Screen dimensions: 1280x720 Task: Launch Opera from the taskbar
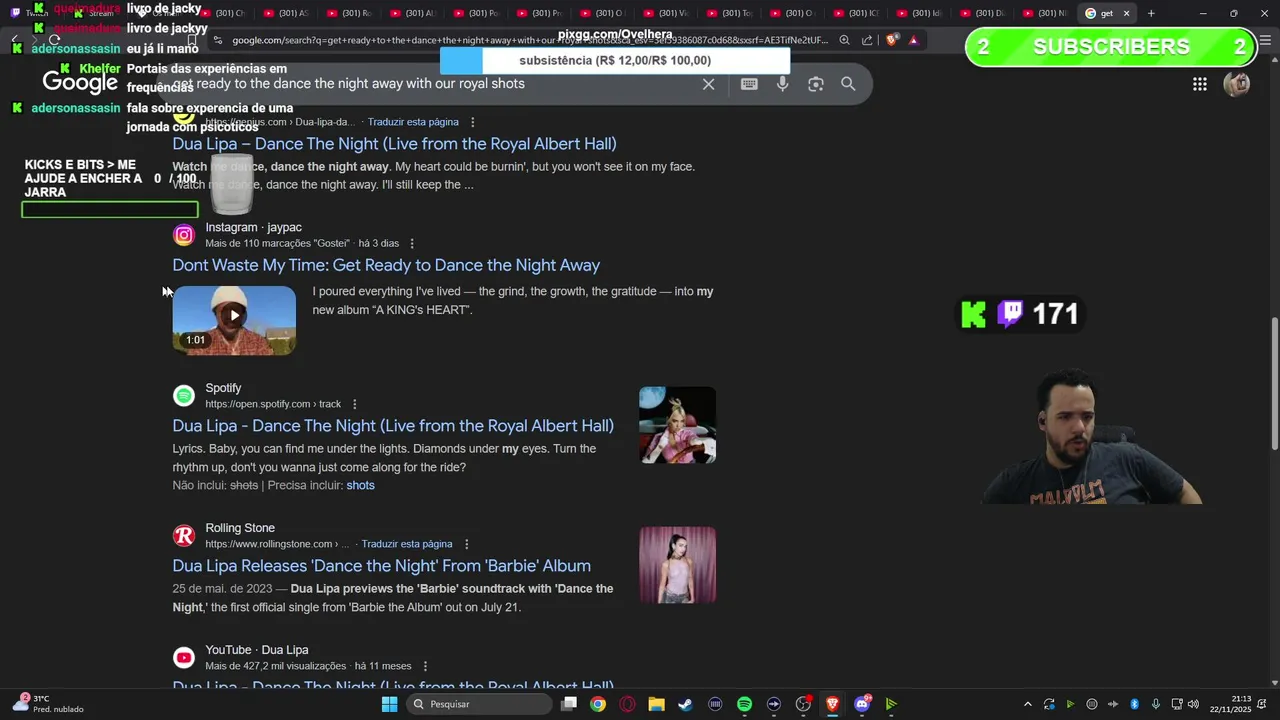pos(628,704)
